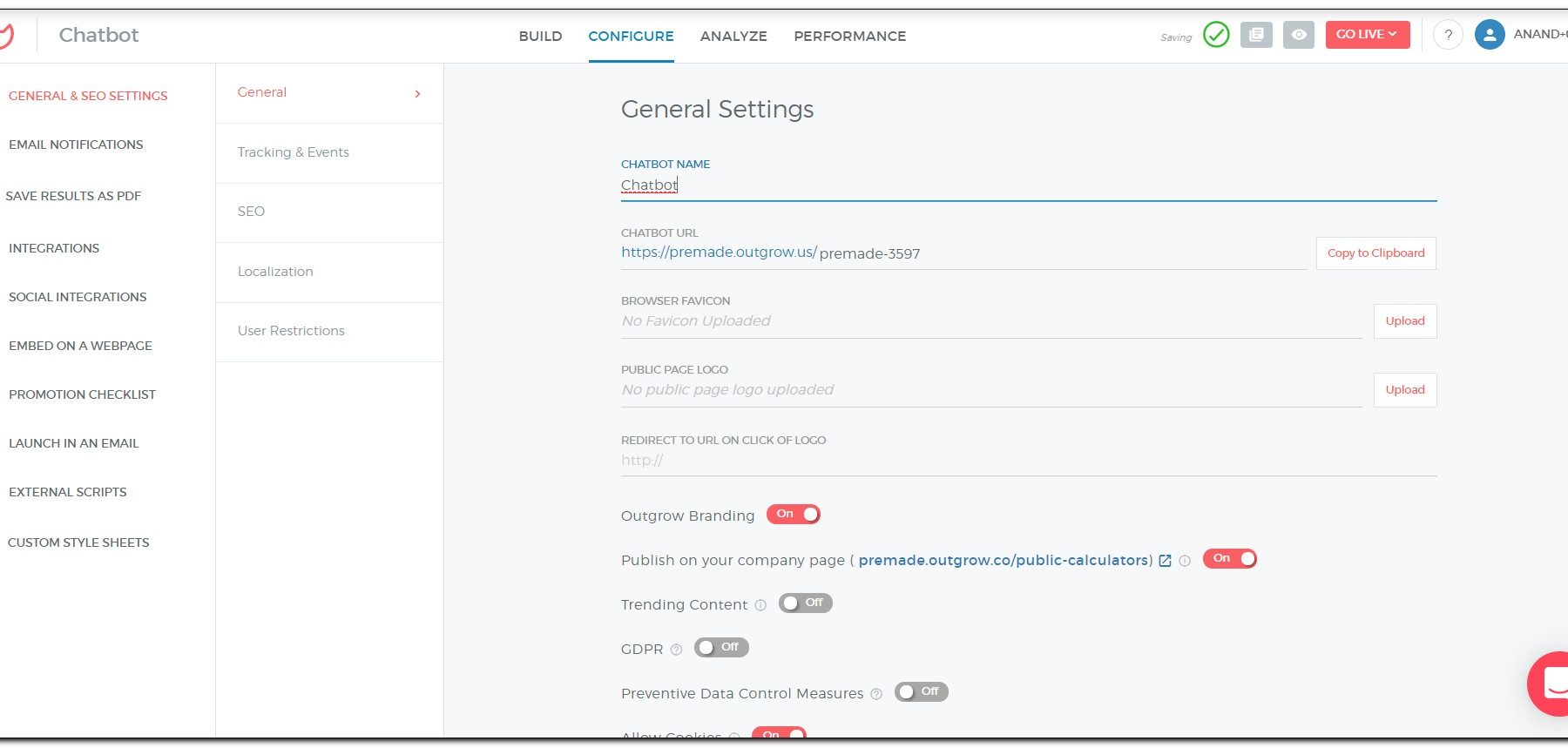Click the green saved checkmark icon
Image resolution: width=1568 pixels, height=748 pixels.
1216,35
